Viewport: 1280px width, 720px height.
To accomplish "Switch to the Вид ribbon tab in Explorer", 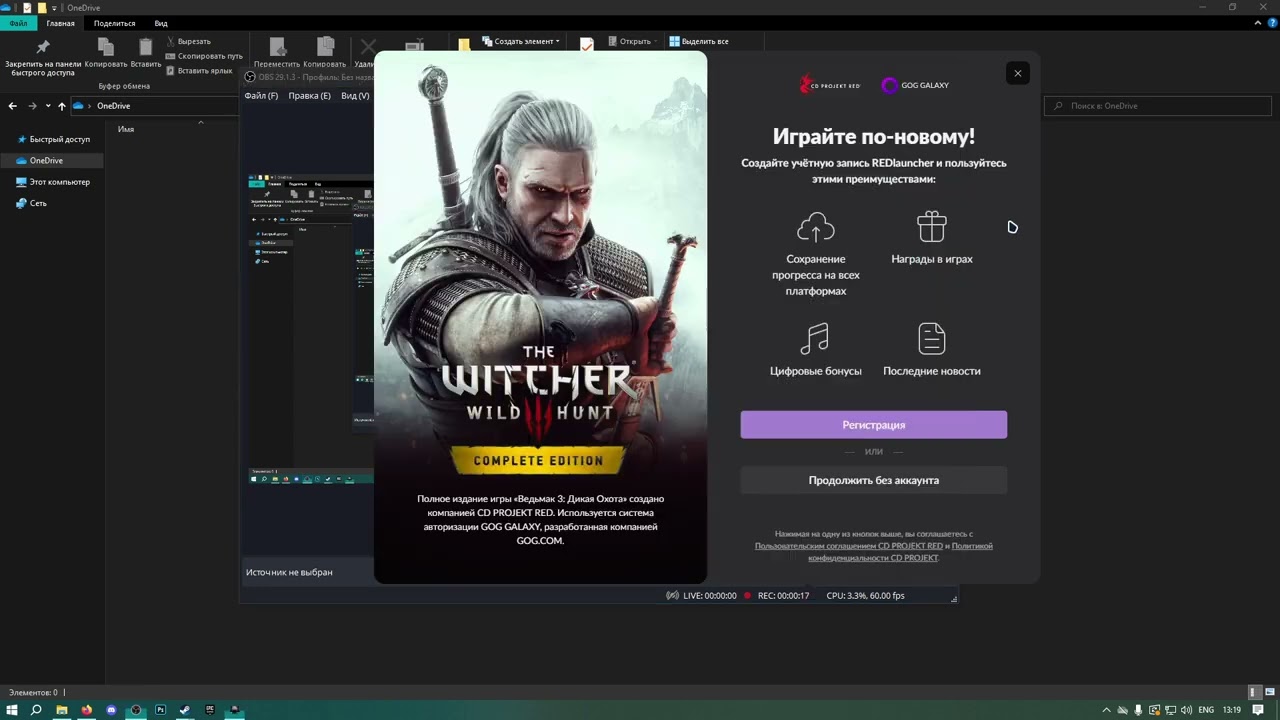I will pyautogui.click(x=161, y=23).
